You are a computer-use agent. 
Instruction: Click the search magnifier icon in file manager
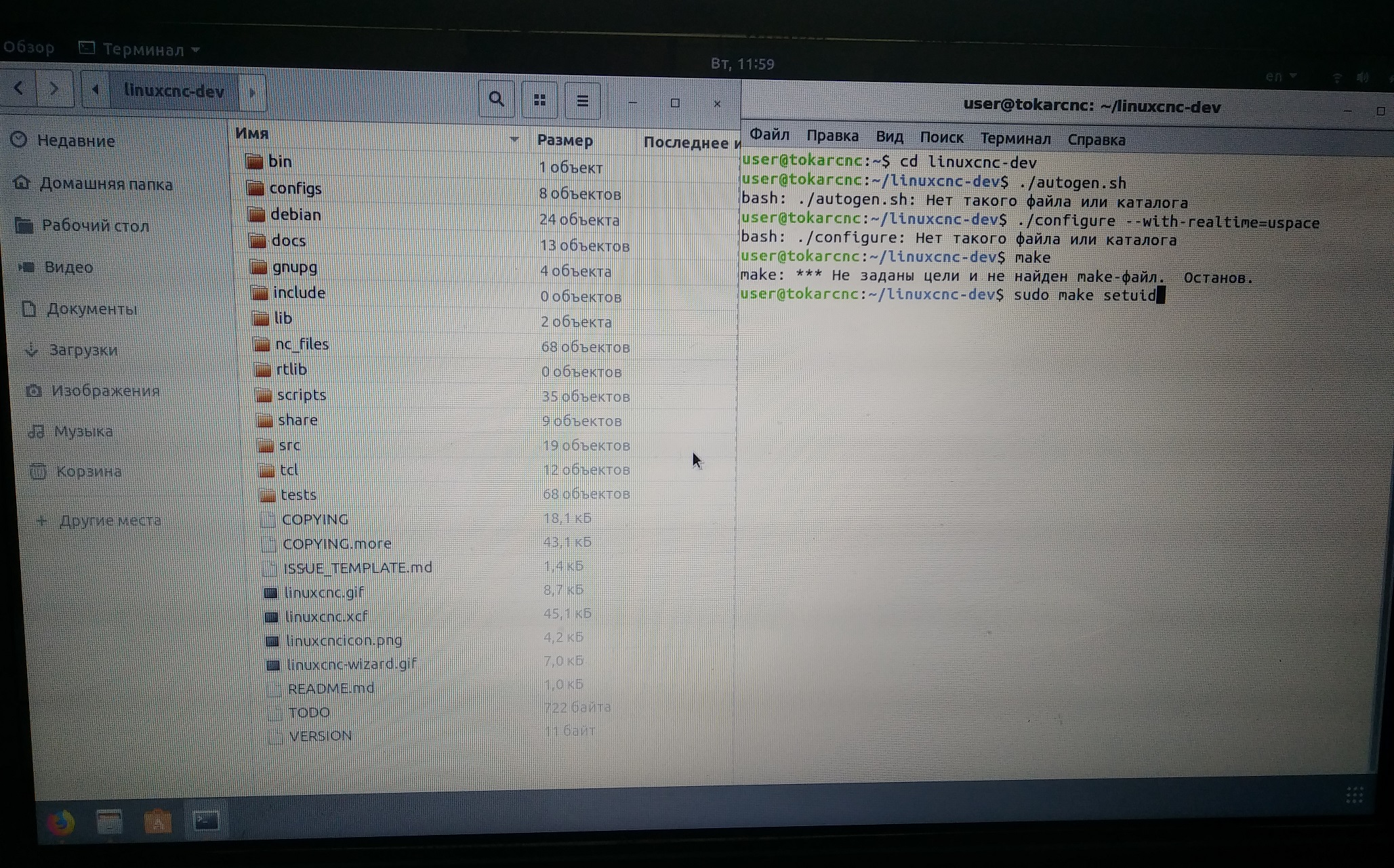tap(496, 100)
